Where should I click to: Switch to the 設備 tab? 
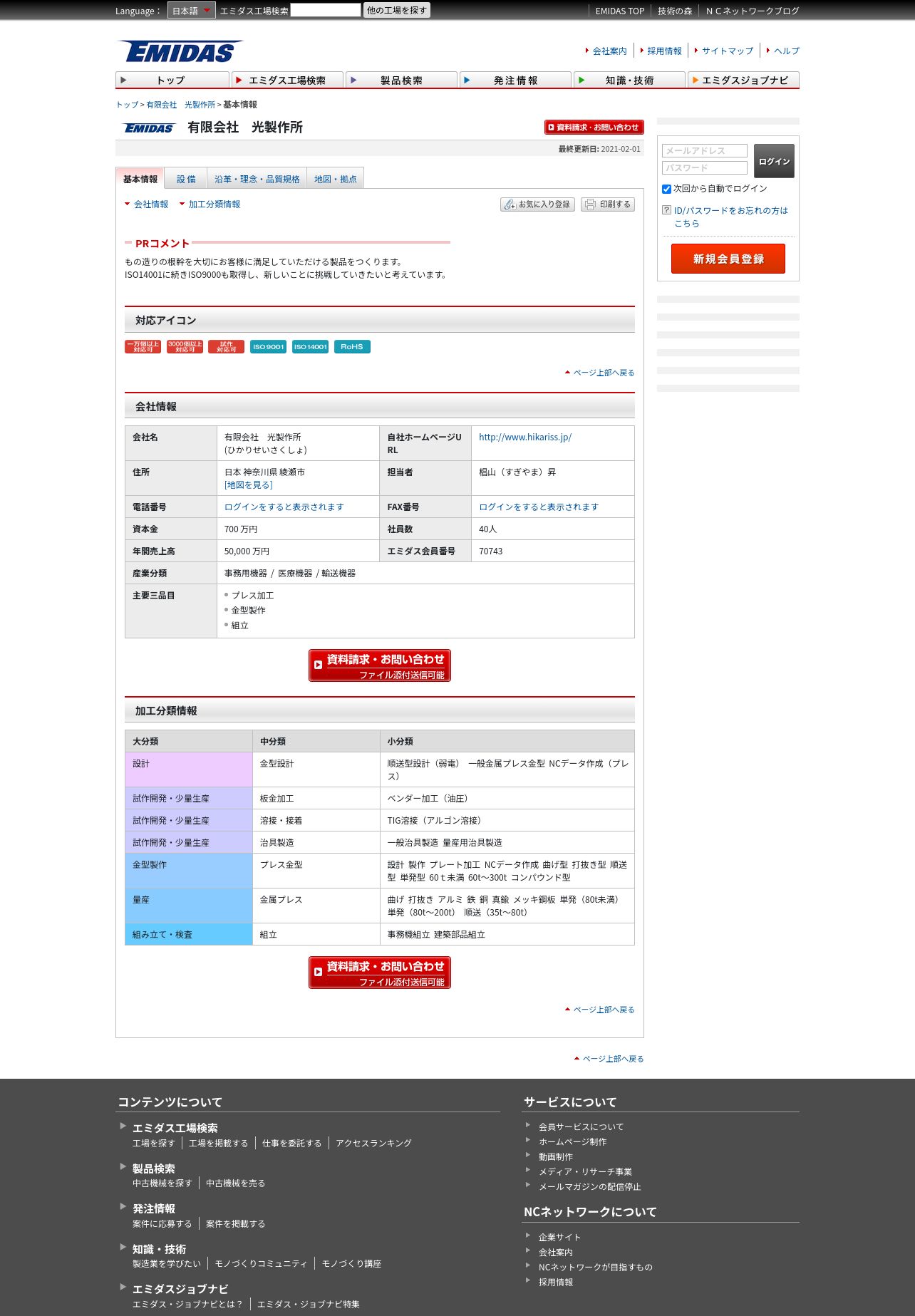click(x=186, y=179)
